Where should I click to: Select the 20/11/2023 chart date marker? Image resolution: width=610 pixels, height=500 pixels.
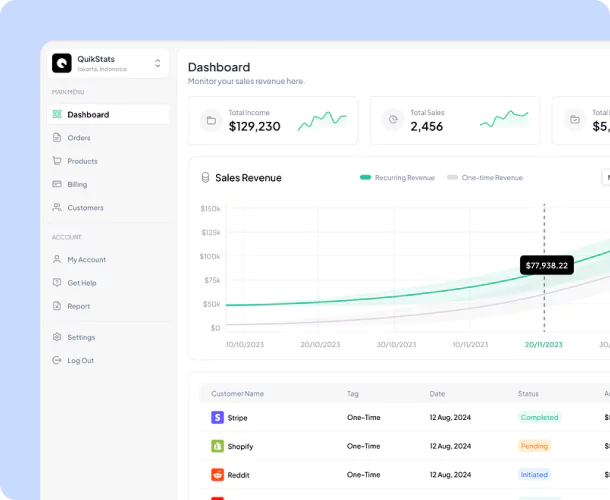pyautogui.click(x=543, y=344)
